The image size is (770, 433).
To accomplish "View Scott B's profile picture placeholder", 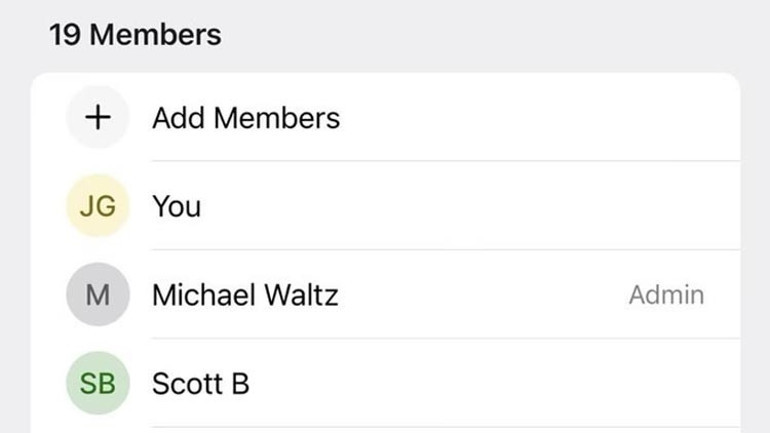I will 98,383.
